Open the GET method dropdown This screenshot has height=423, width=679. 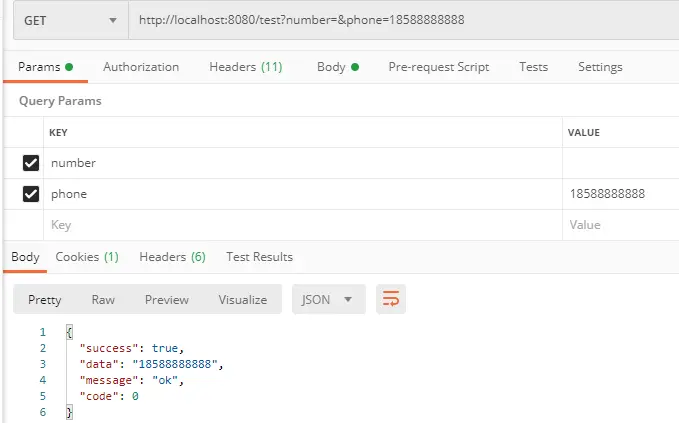[71, 20]
